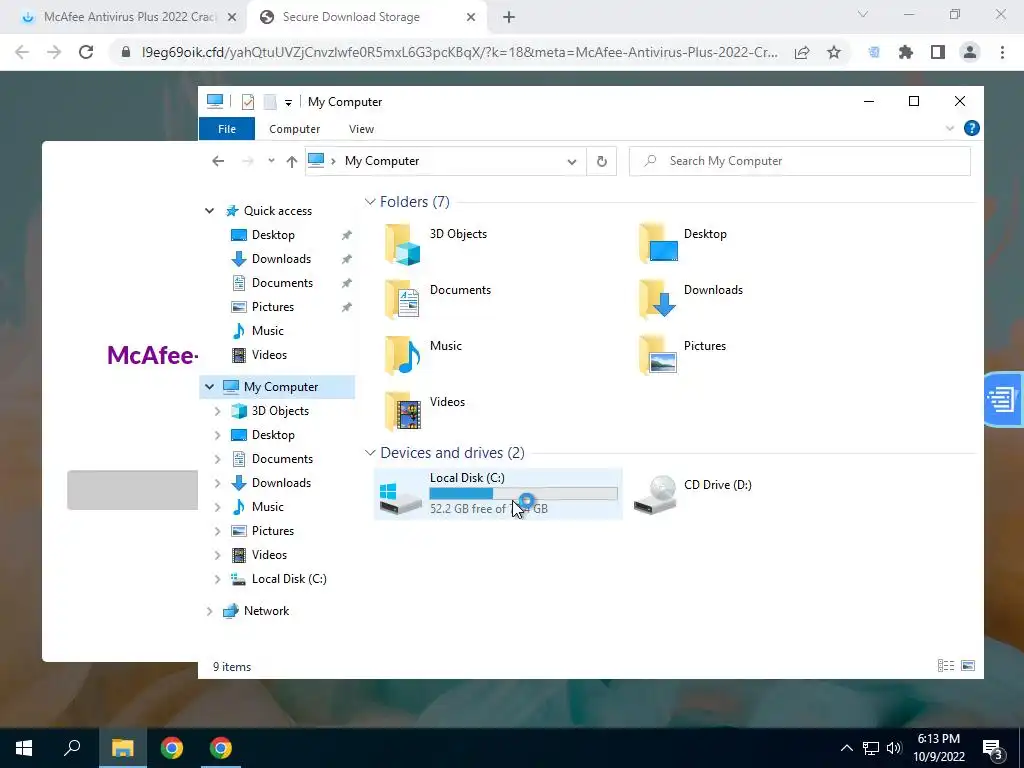Open Customize Quick Access Toolbar dropdown
1024x768 pixels.
(288, 103)
